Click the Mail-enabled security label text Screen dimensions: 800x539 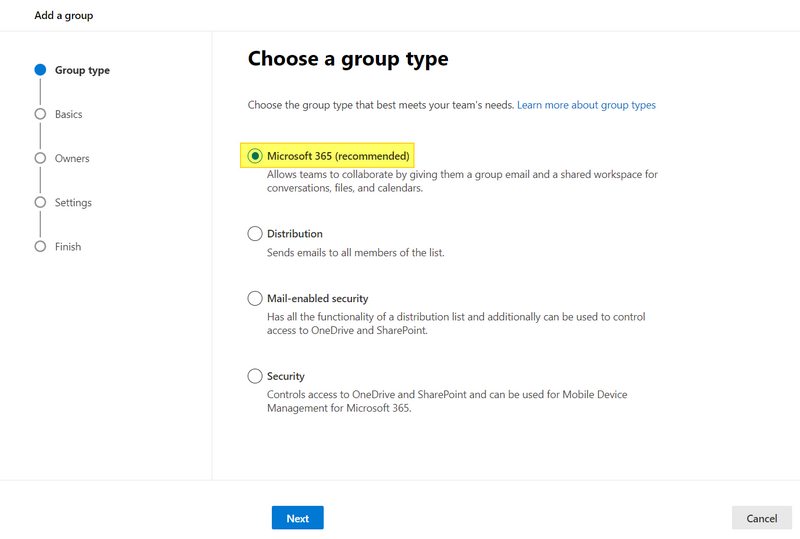click(317, 298)
